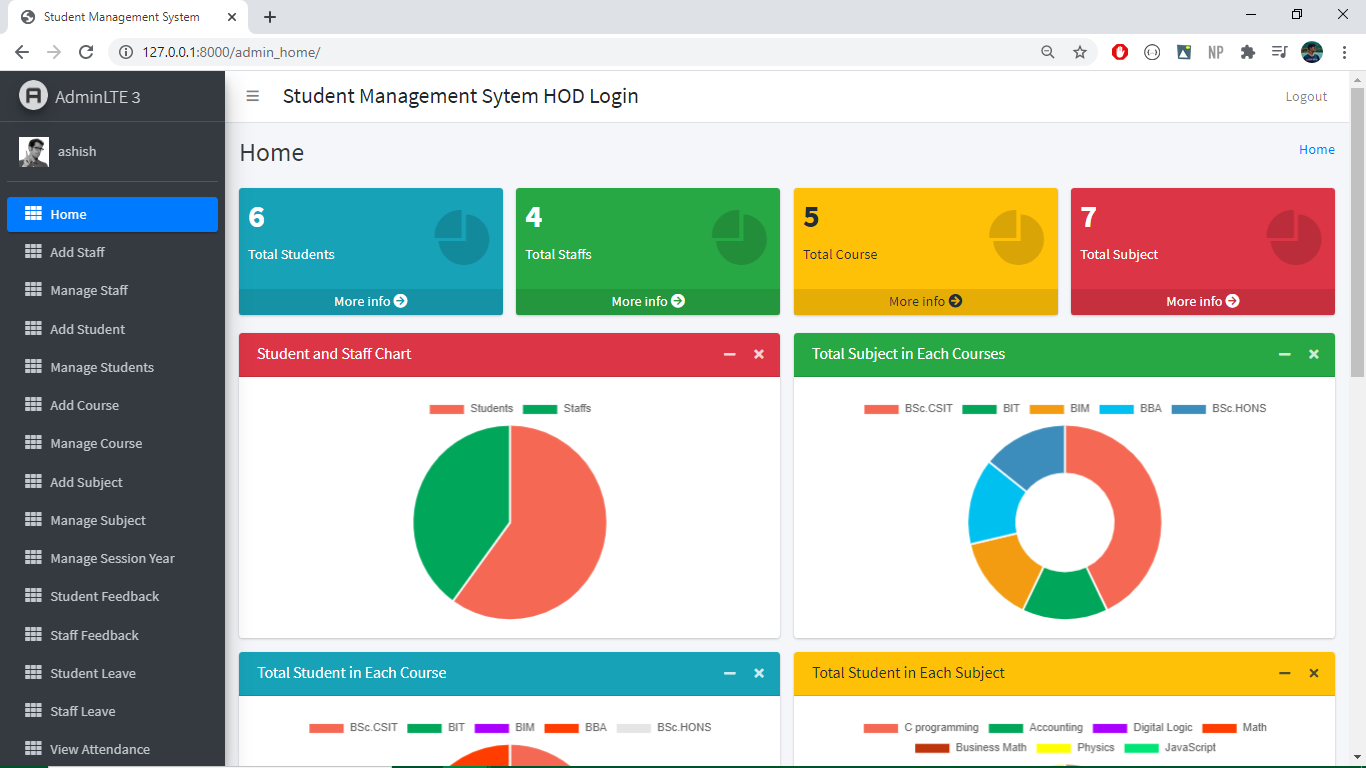The width and height of the screenshot is (1366, 768).
Task: Open Chrome three-dot menu
Action: coord(1343,52)
